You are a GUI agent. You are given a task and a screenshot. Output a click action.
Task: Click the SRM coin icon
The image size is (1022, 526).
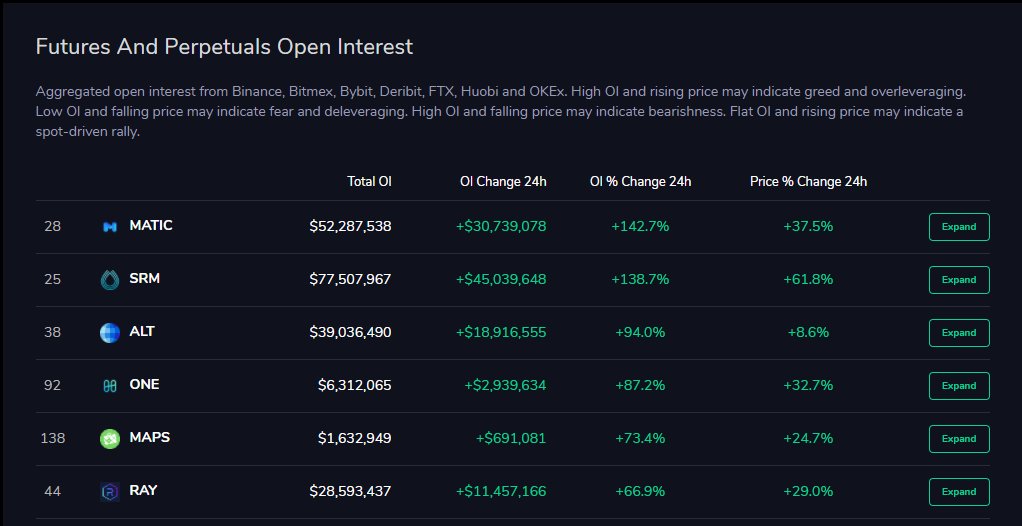pos(110,280)
